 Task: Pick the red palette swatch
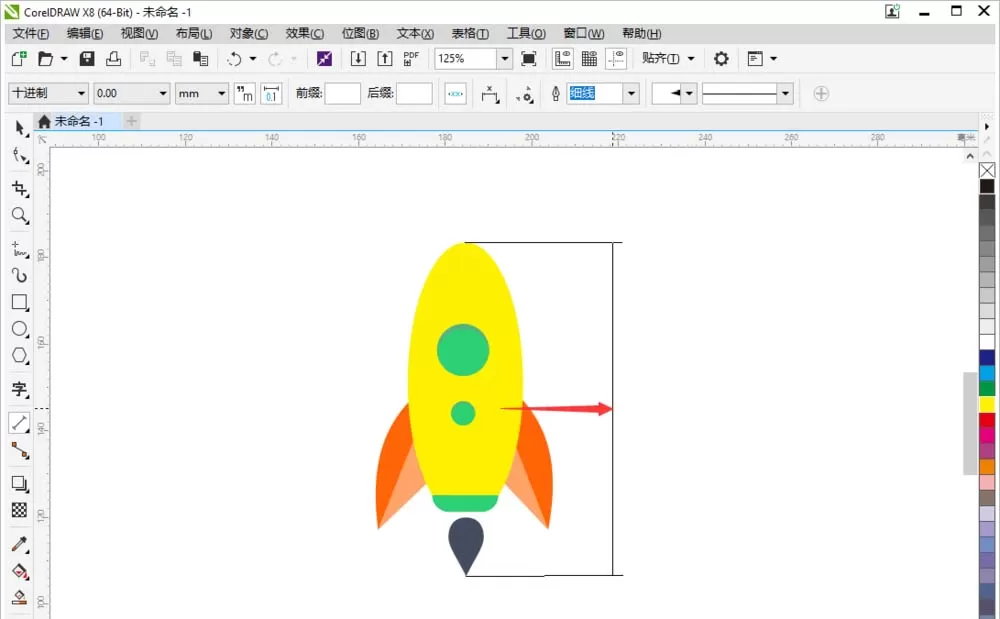987,419
